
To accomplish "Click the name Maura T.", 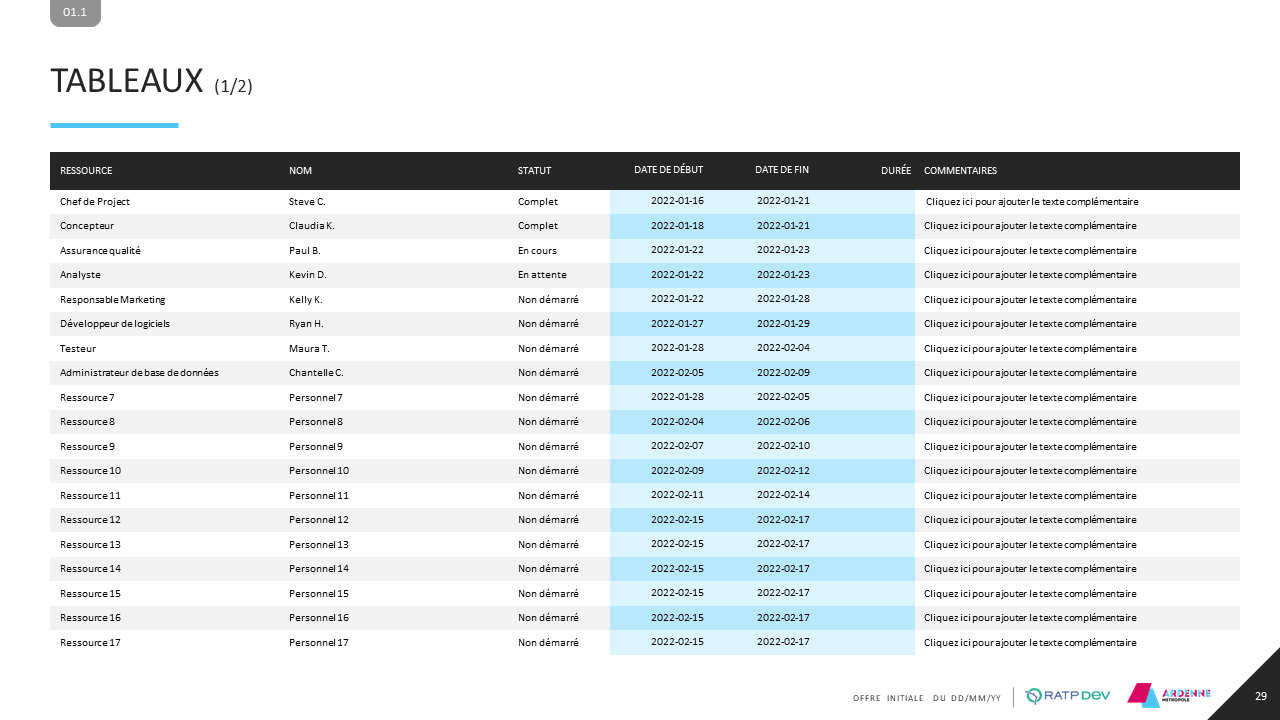I will 309,349.
